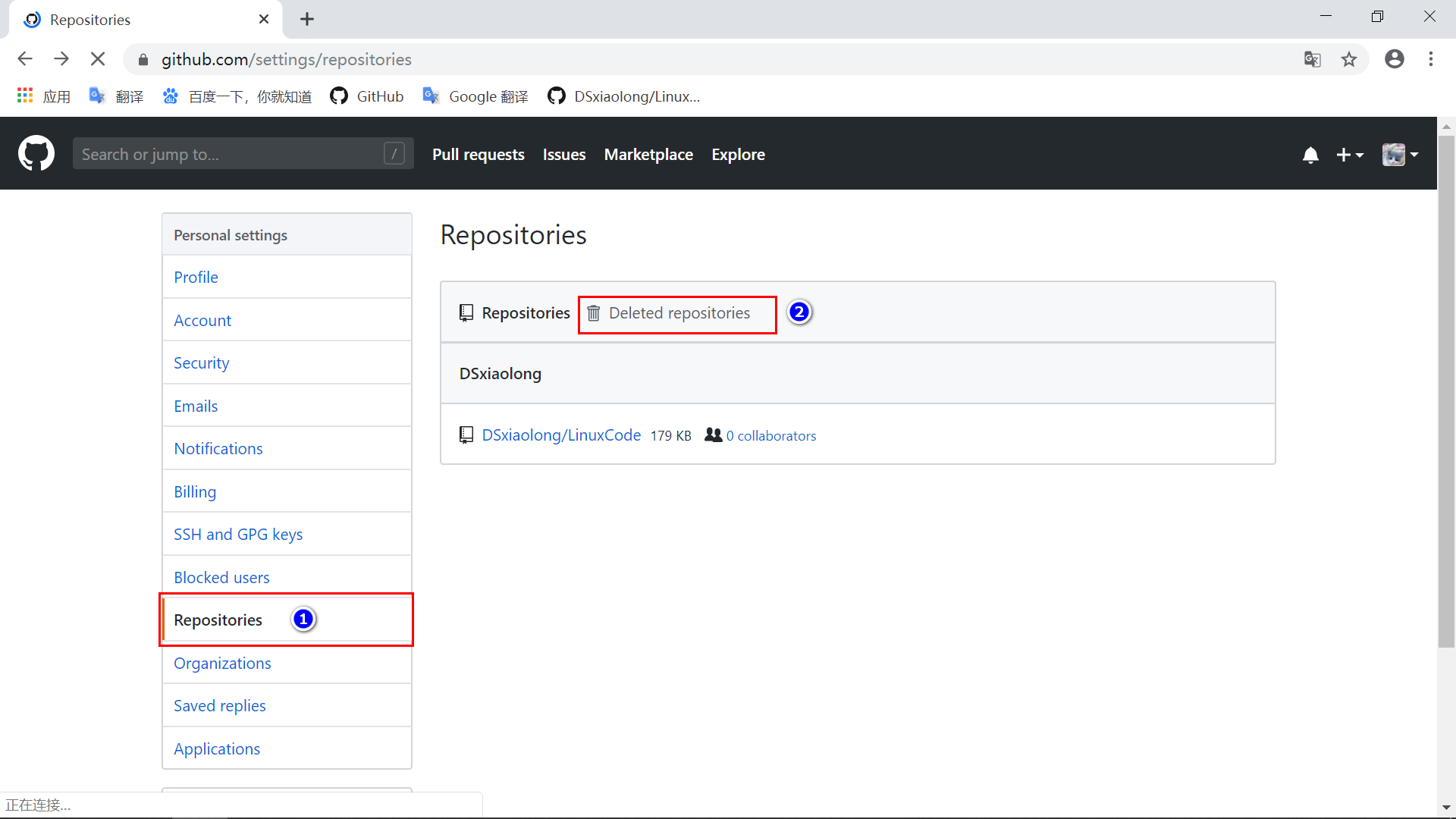
Task: Expand the plus create-new dropdown
Action: (1349, 155)
